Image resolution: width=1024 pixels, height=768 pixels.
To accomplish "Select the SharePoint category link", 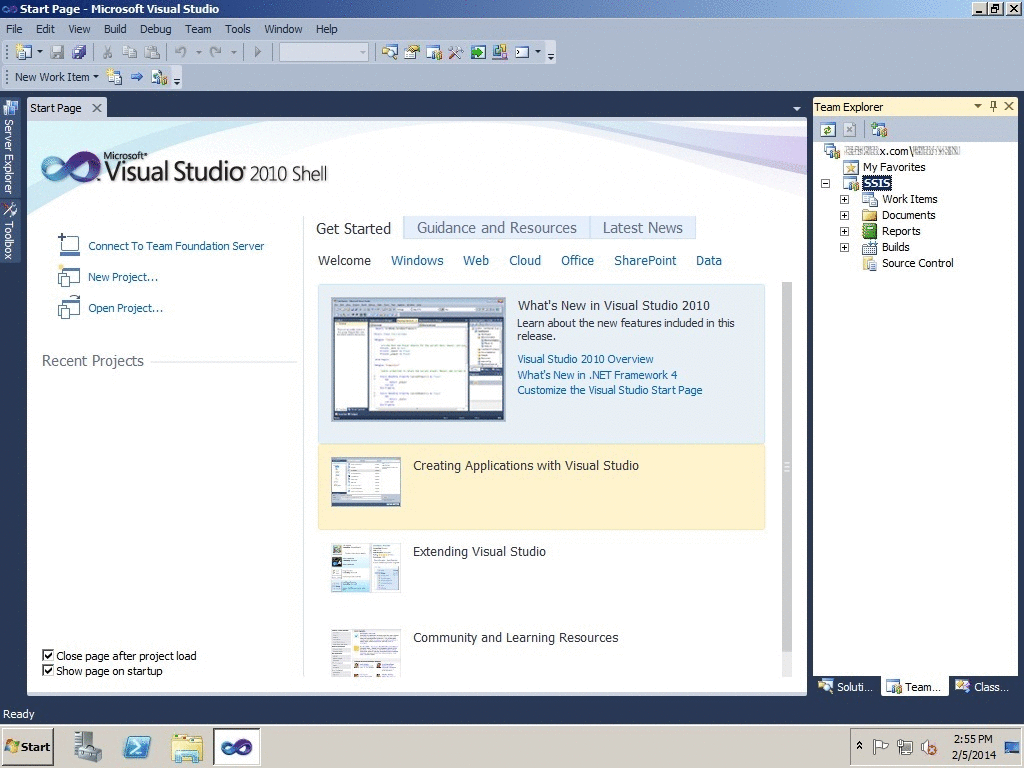I will coord(645,261).
